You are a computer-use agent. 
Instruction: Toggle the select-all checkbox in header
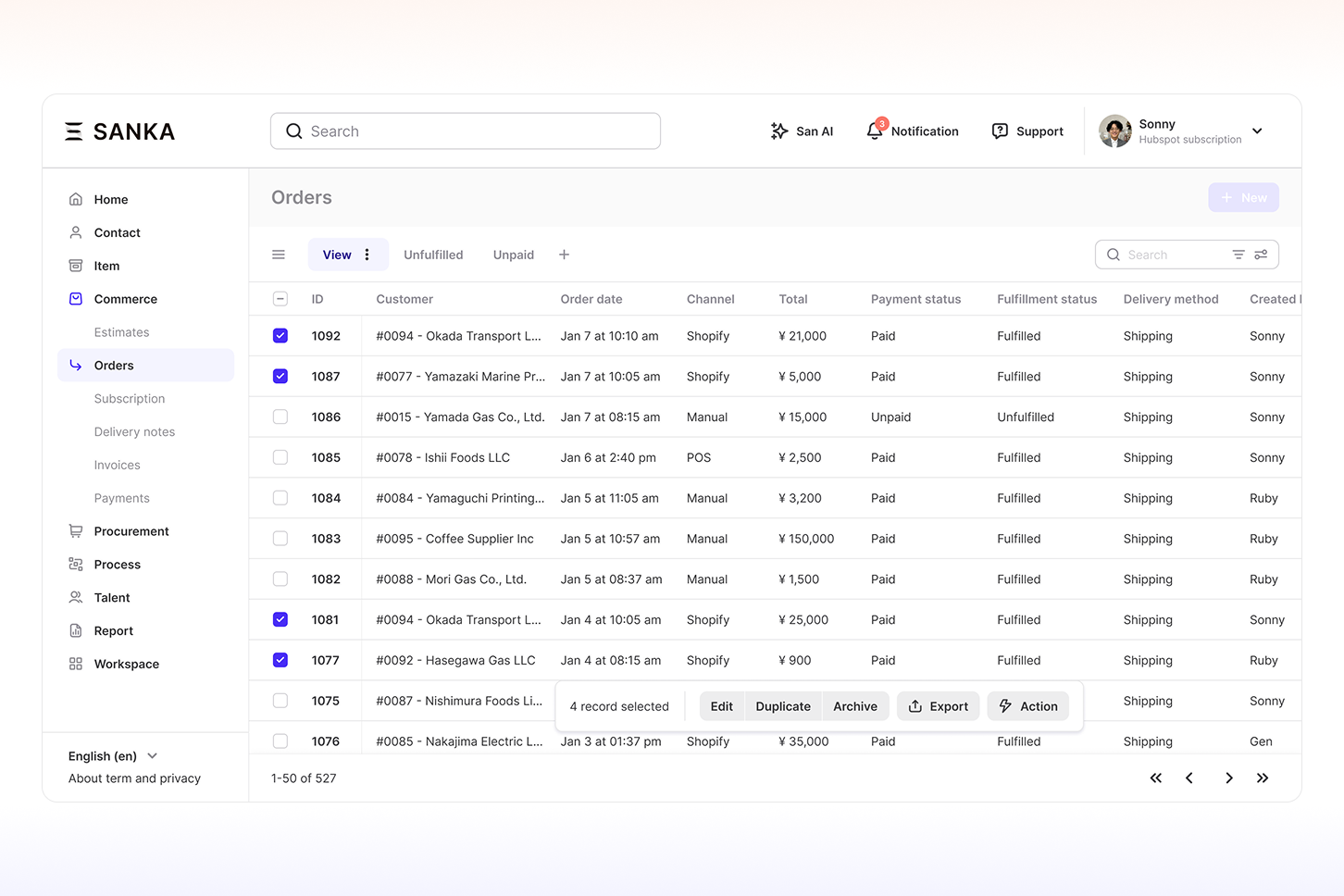[x=280, y=299]
